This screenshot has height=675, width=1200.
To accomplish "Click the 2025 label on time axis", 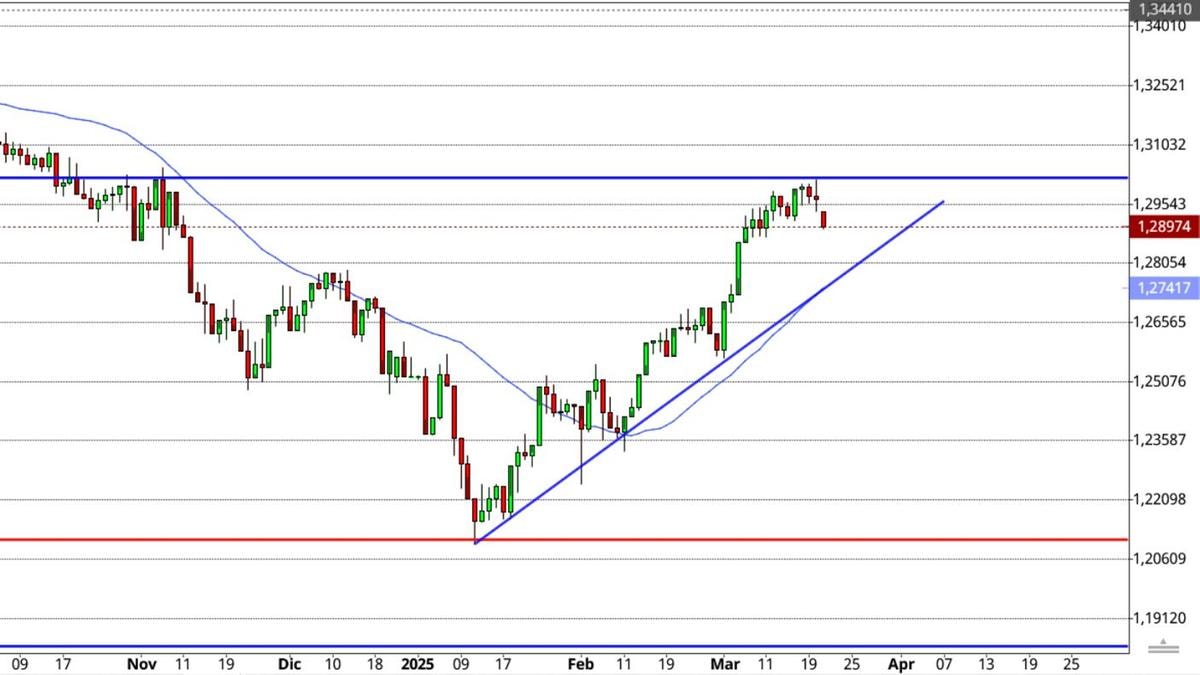I will tap(418, 664).
